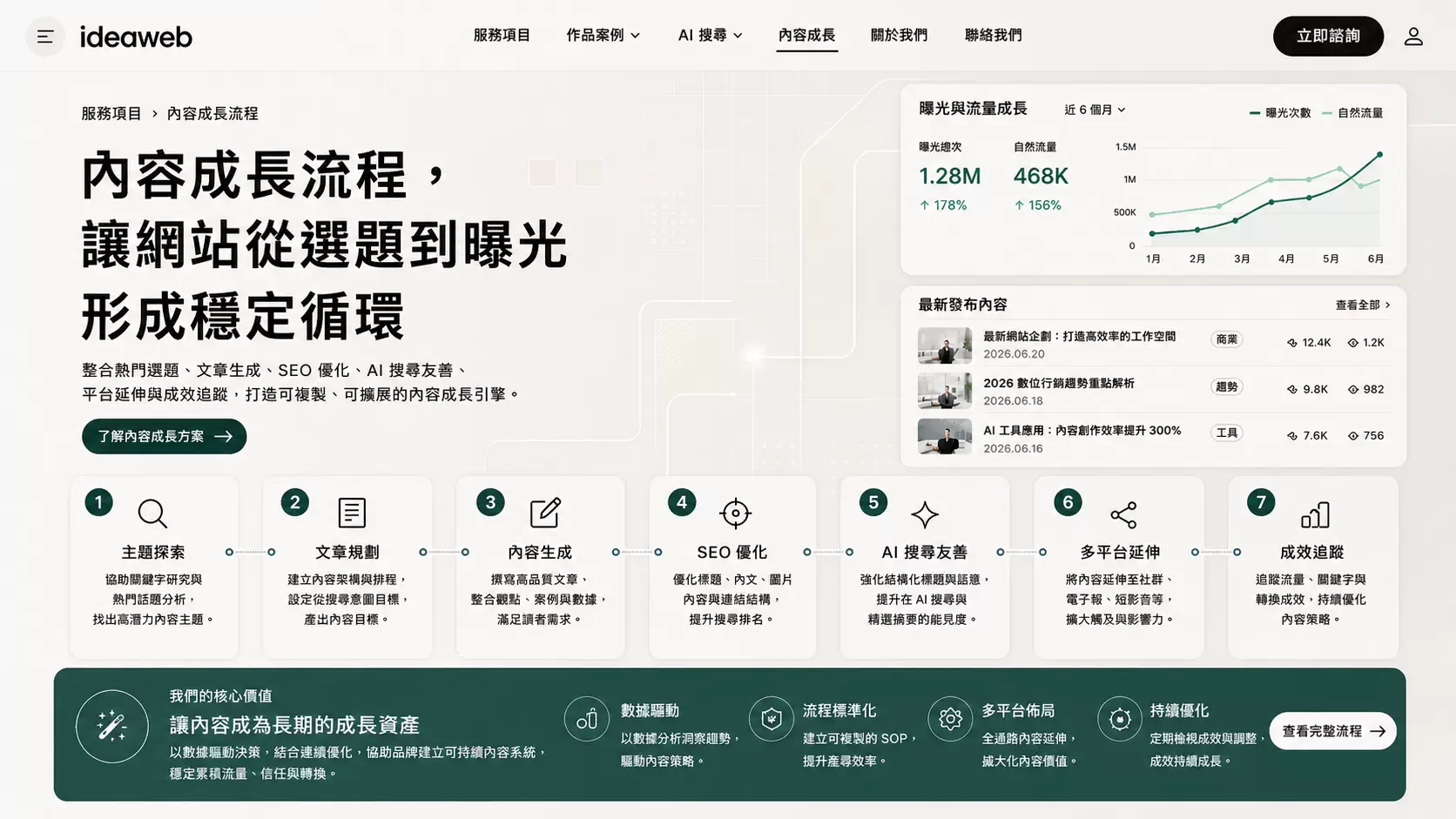Open thumbnail of AI 工具應用 article
Screen dimensions: 1456x819
click(x=945, y=437)
